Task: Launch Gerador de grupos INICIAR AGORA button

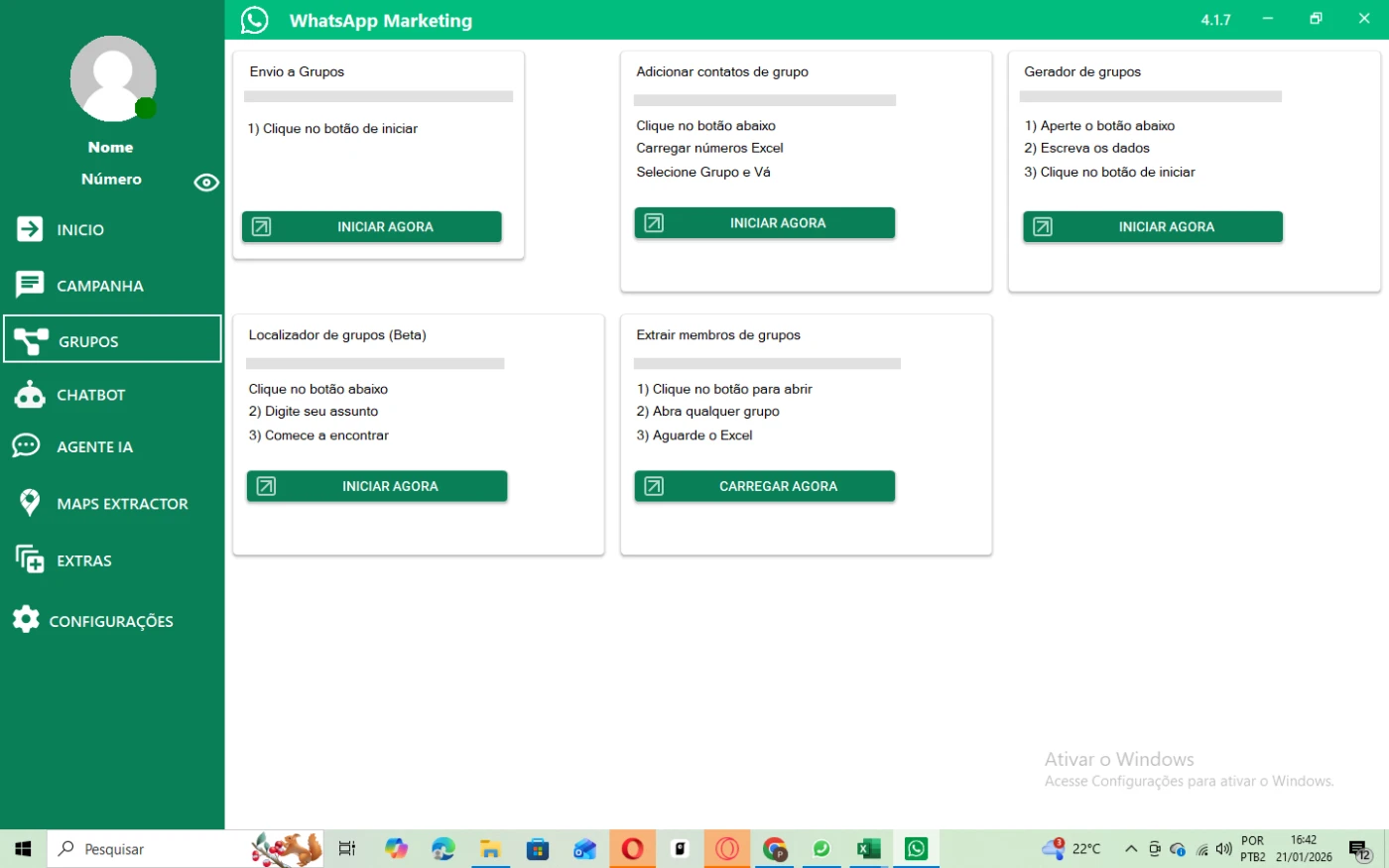Action: (x=1153, y=227)
